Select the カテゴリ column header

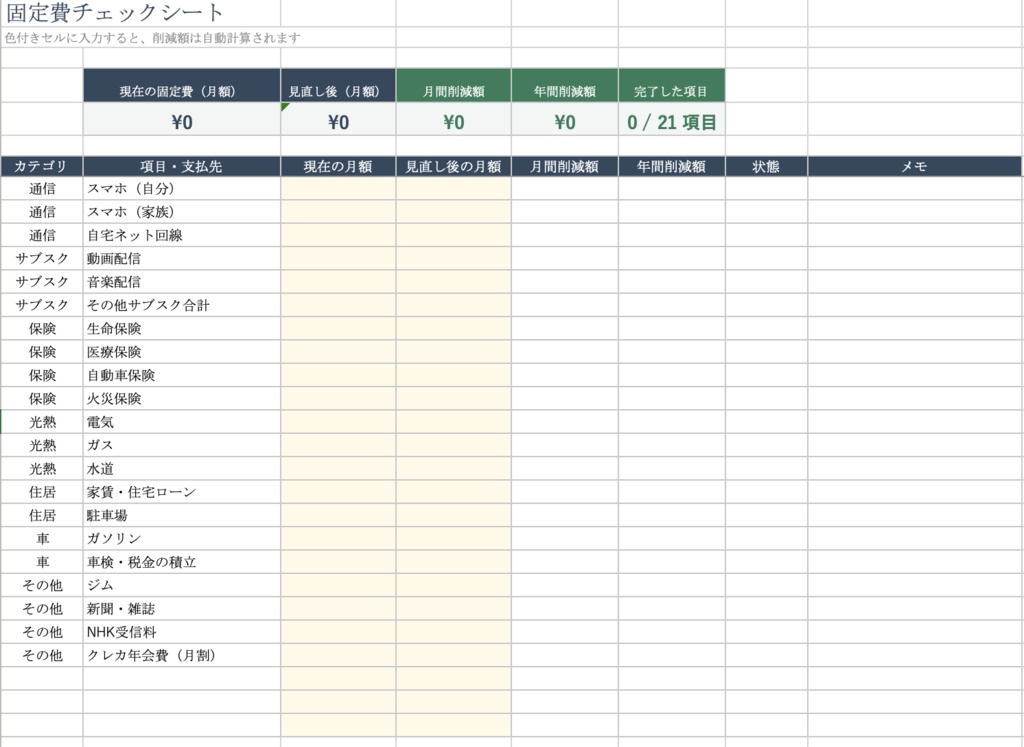(x=42, y=167)
